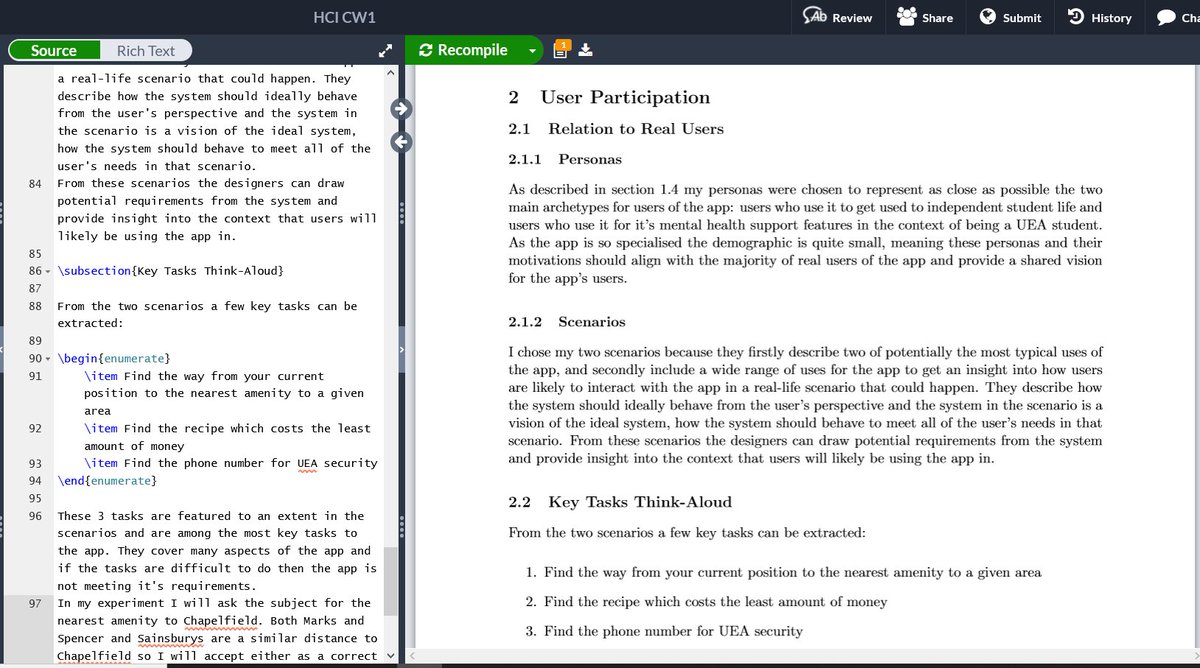Jump from code to PDF location arrow

point(401,109)
